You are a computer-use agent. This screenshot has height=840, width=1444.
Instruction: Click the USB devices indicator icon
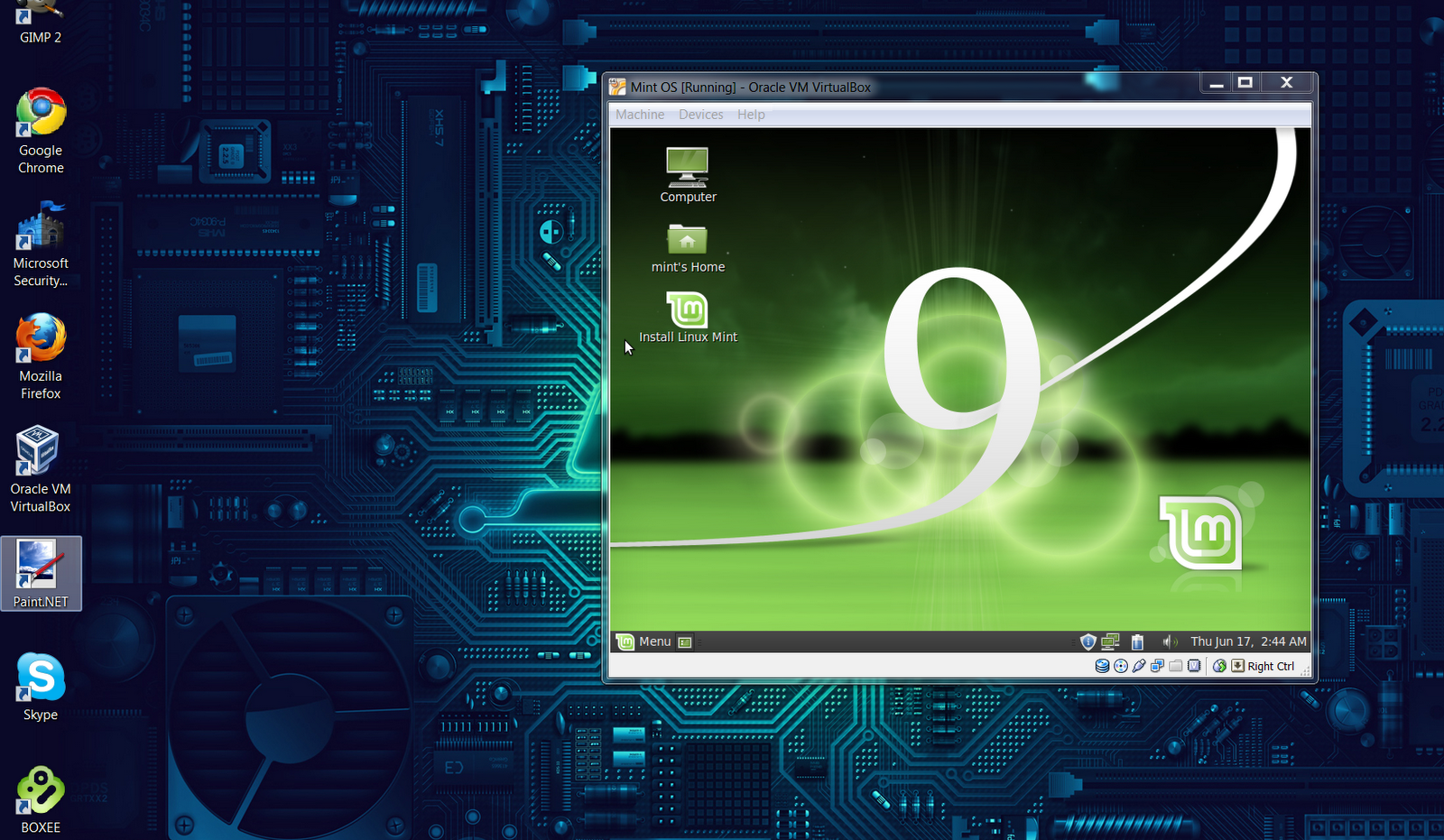coord(1139,666)
